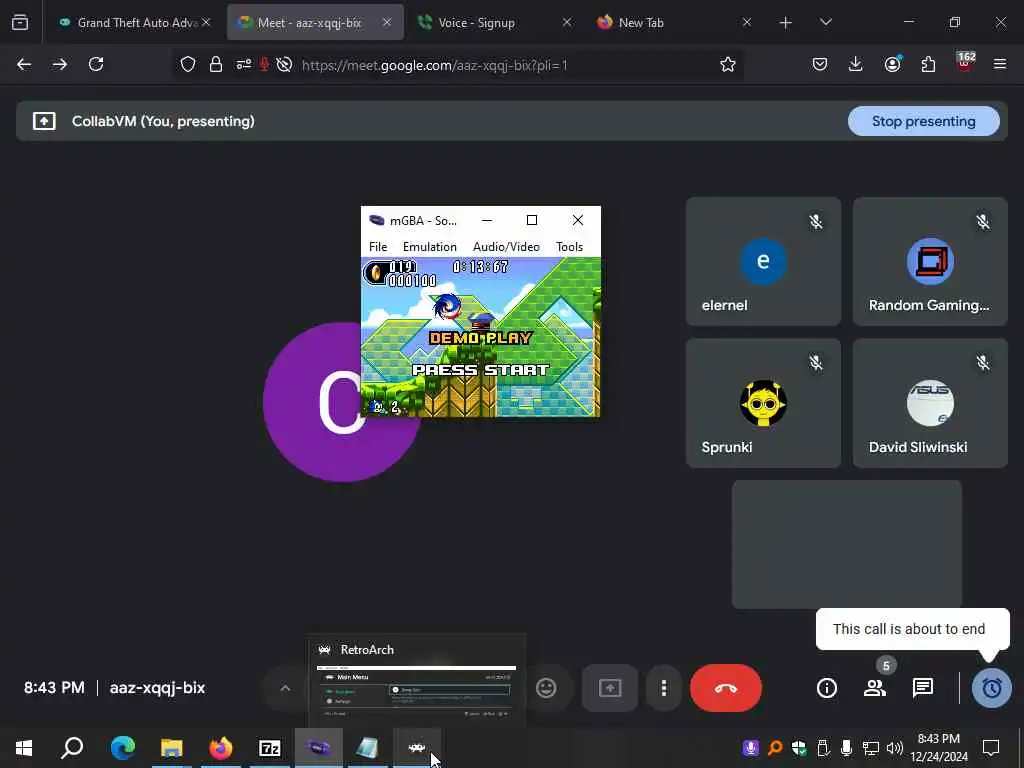Go back with the browser back arrow

[x=24, y=64]
